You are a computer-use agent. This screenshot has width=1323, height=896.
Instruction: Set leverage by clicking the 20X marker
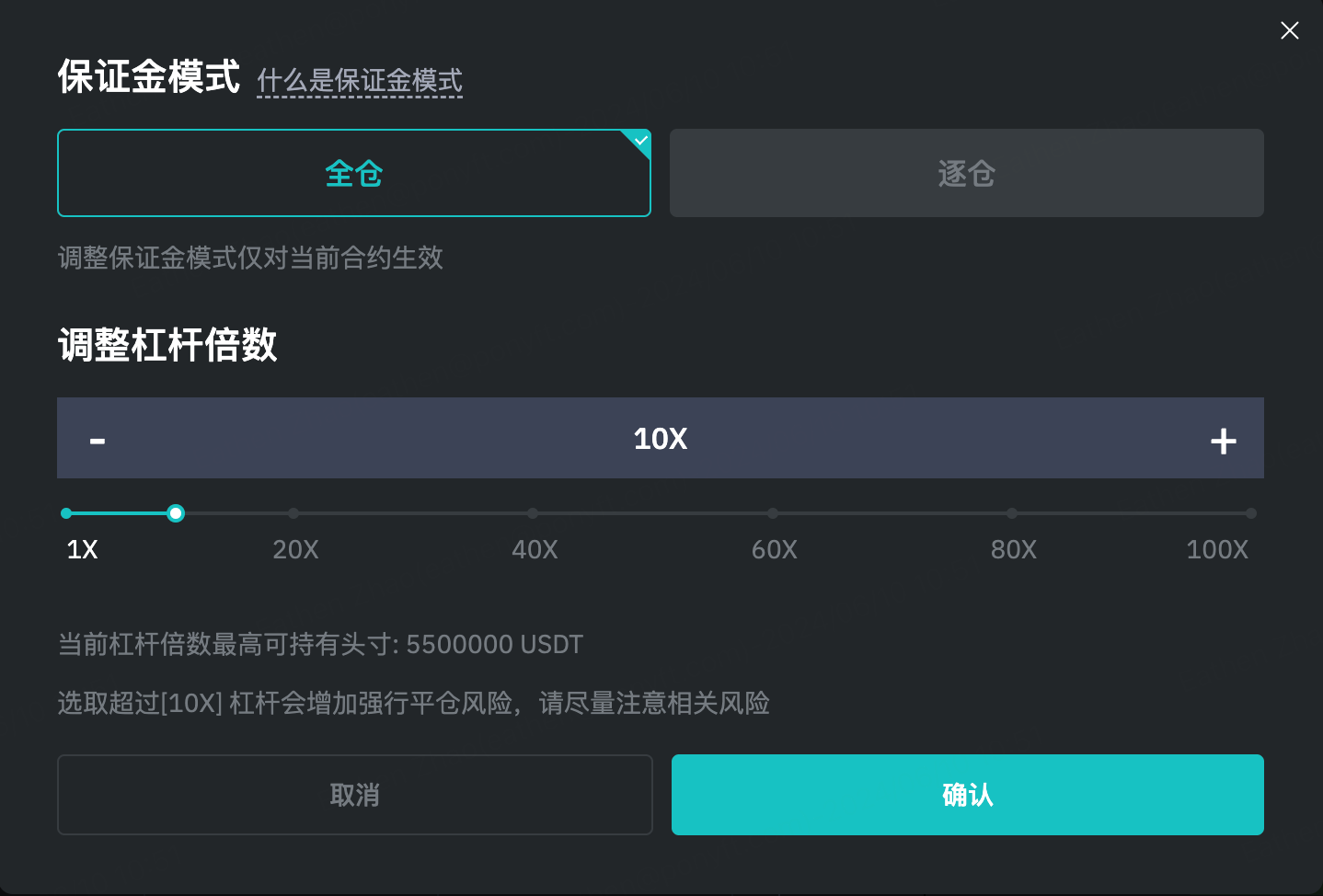point(293,512)
